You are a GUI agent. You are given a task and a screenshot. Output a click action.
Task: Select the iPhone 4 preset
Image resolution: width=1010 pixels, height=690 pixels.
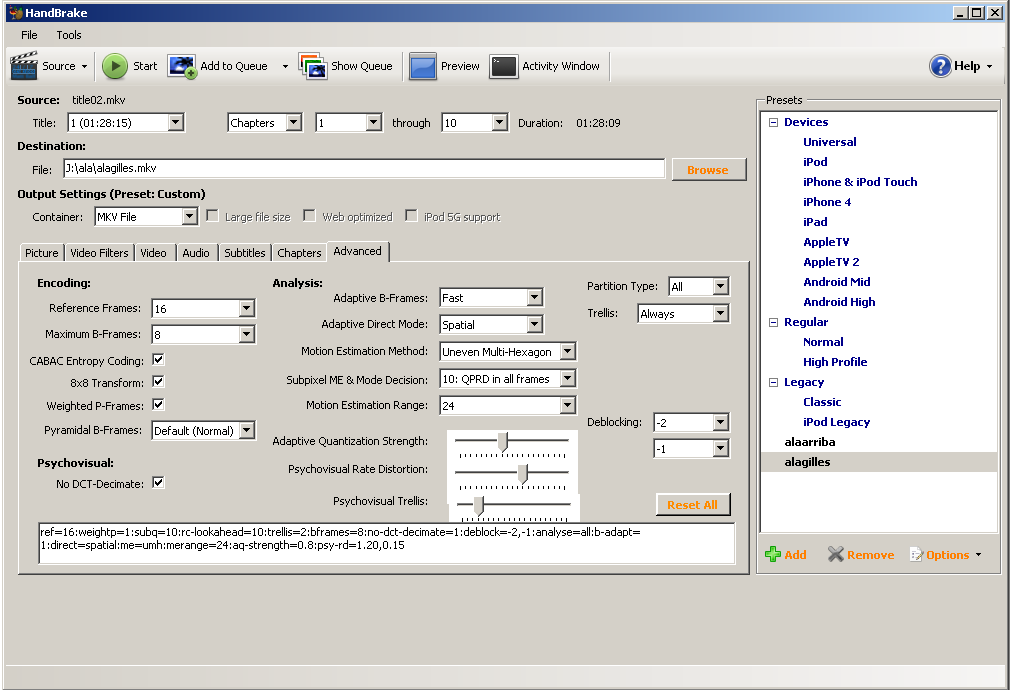827,202
